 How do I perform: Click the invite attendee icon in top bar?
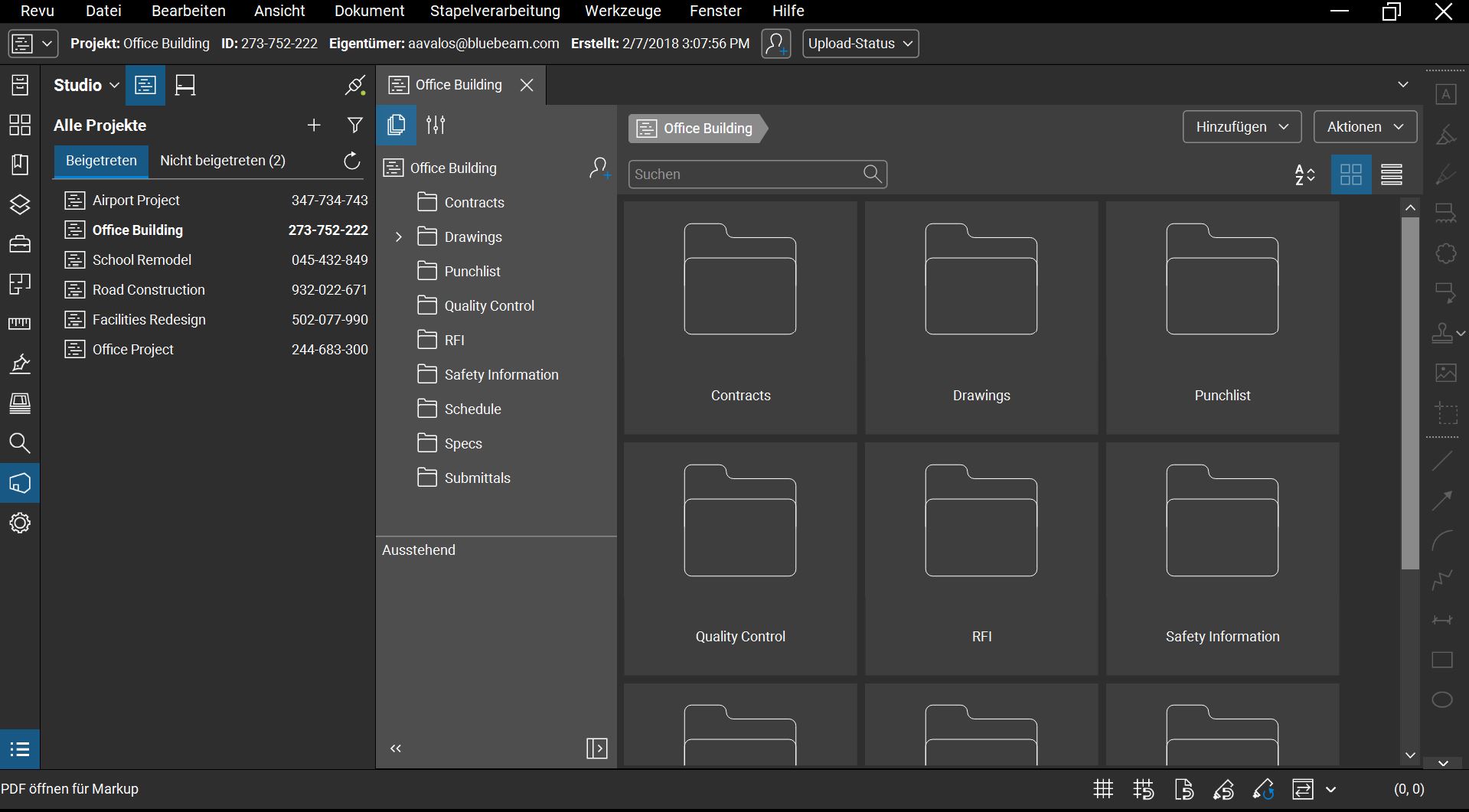tap(776, 44)
